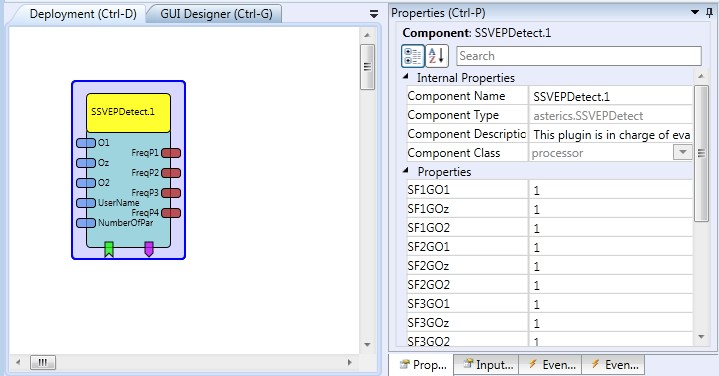Image resolution: width=719 pixels, height=376 pixels.
Task: Click the canvas vertical scrollbar thumb
Action: coord(367,67)
